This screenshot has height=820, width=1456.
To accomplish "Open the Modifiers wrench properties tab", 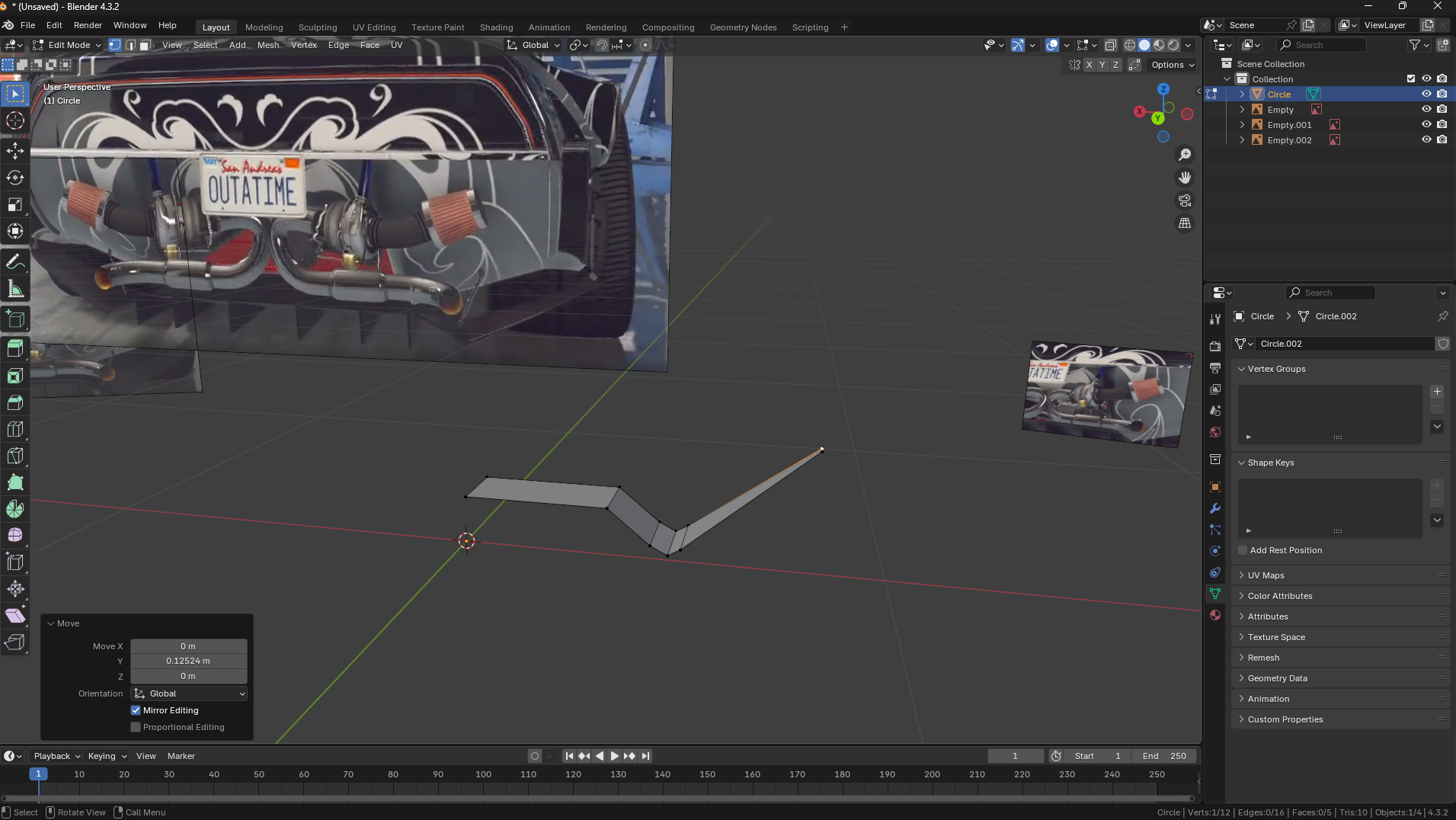I will click(x=1215, y=508).
